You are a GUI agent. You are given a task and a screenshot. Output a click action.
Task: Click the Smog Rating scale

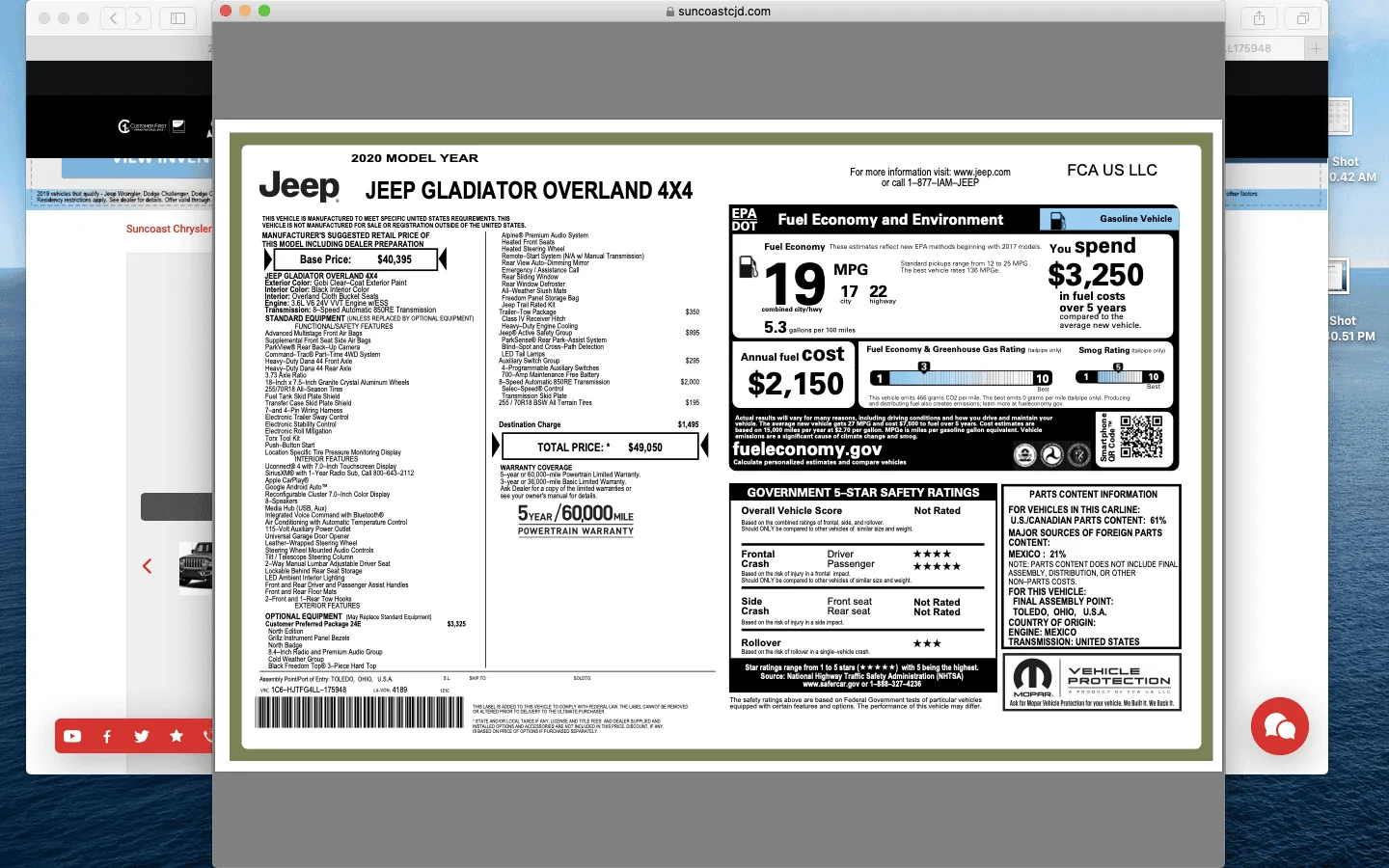point(1121,376)
